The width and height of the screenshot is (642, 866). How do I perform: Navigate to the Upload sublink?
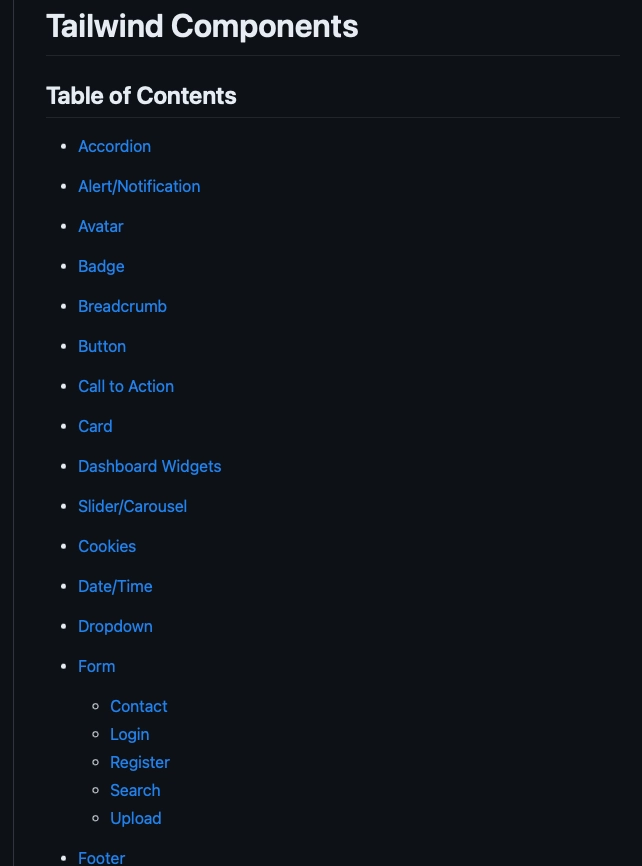pyautogui.click(x=135, y=818)
